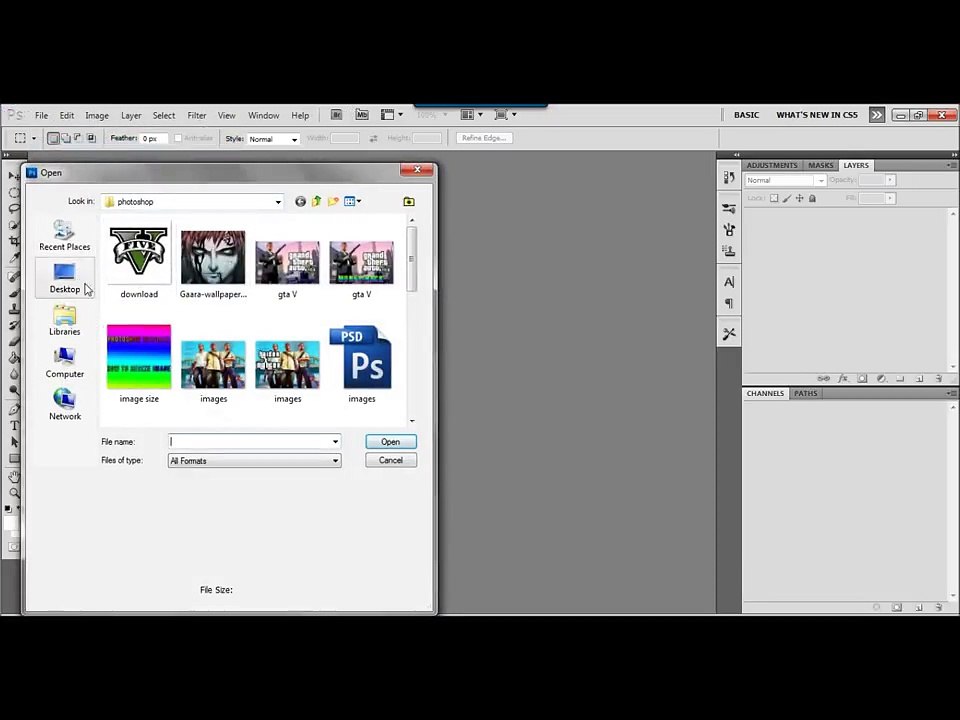Open the Image menu
Image resolution: width=960 pixels, height=720 pixels.
pos(97,115)
